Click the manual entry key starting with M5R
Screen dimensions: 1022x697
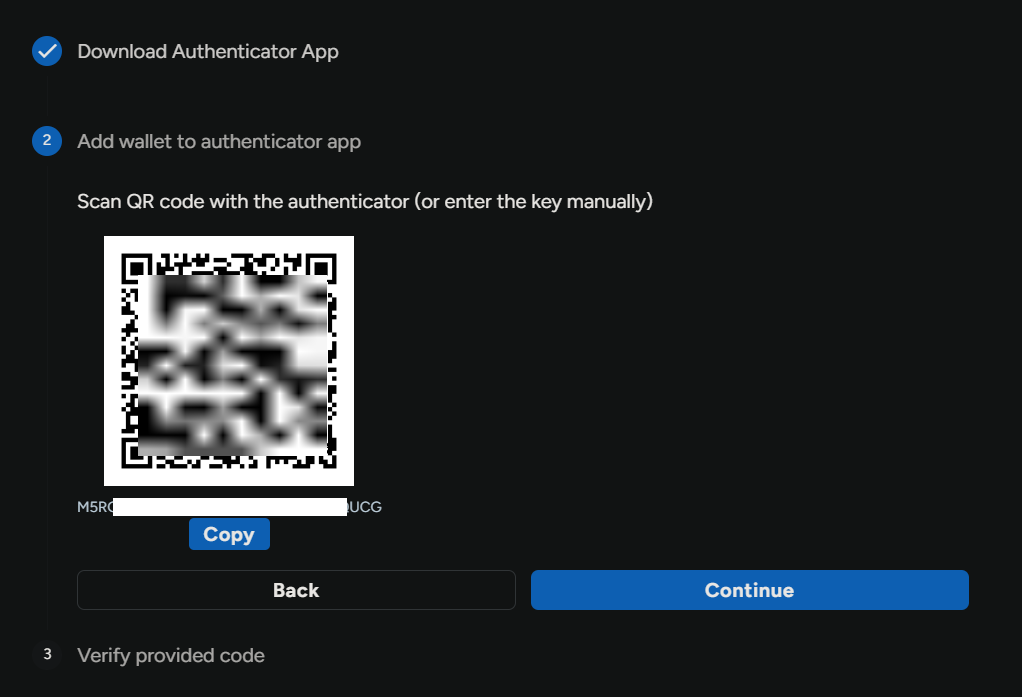coord(92,507)
